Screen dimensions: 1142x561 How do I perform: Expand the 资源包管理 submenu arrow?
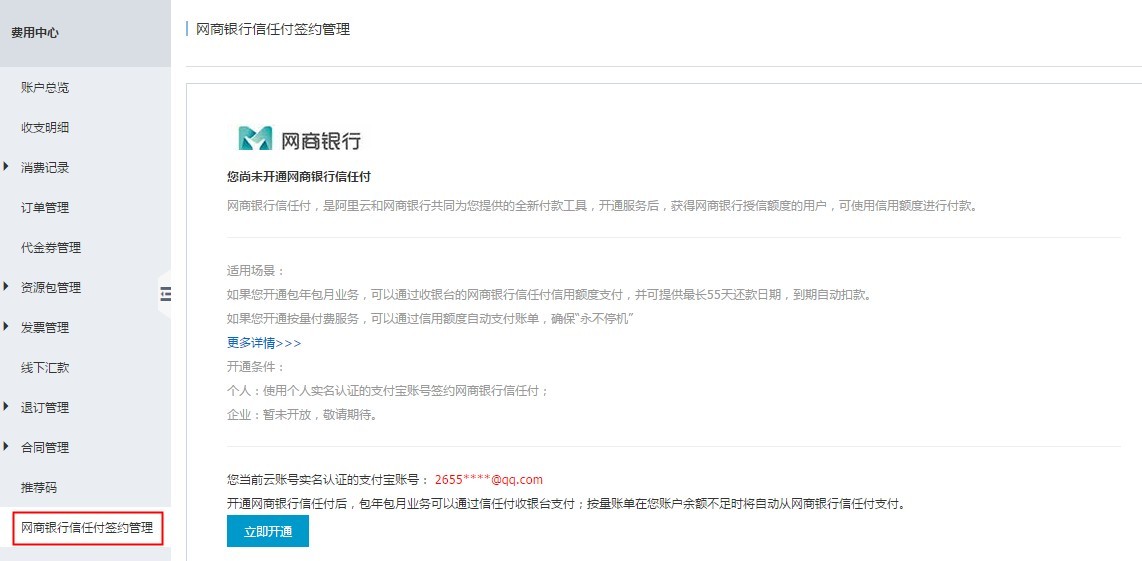coord(7,287)
